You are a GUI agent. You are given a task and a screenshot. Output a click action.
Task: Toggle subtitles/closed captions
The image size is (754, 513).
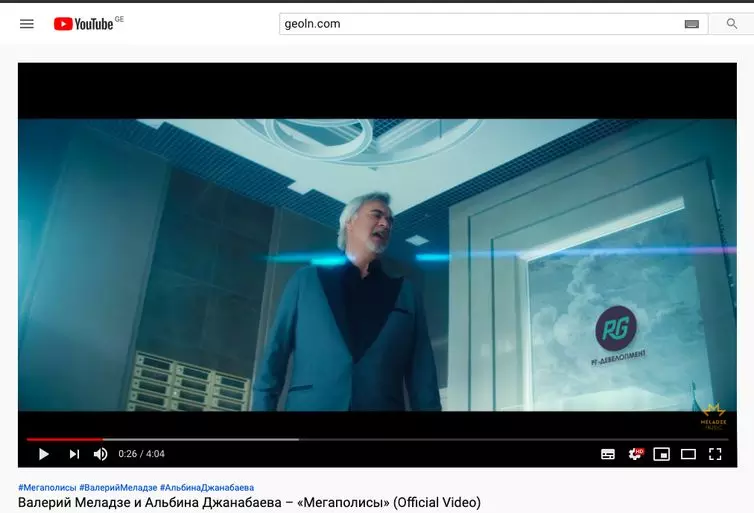608,454
